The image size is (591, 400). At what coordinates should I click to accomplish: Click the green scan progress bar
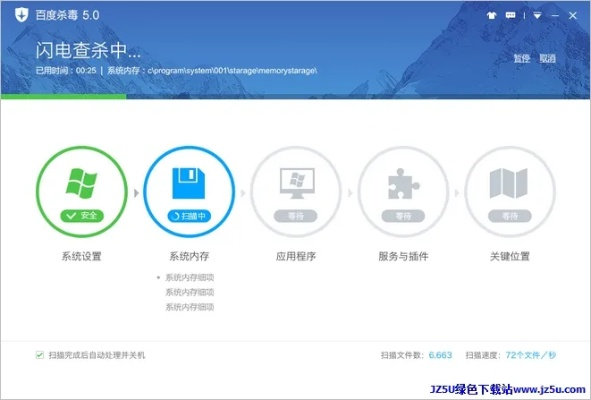(63, 97)
